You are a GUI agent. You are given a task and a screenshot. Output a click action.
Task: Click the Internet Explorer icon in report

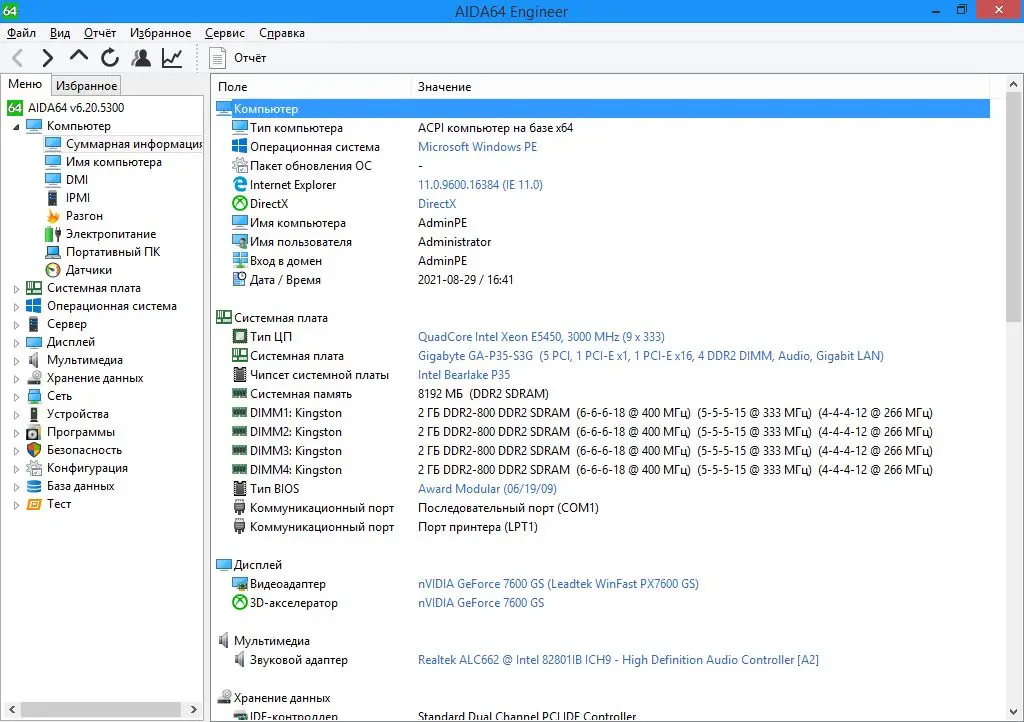240,185
